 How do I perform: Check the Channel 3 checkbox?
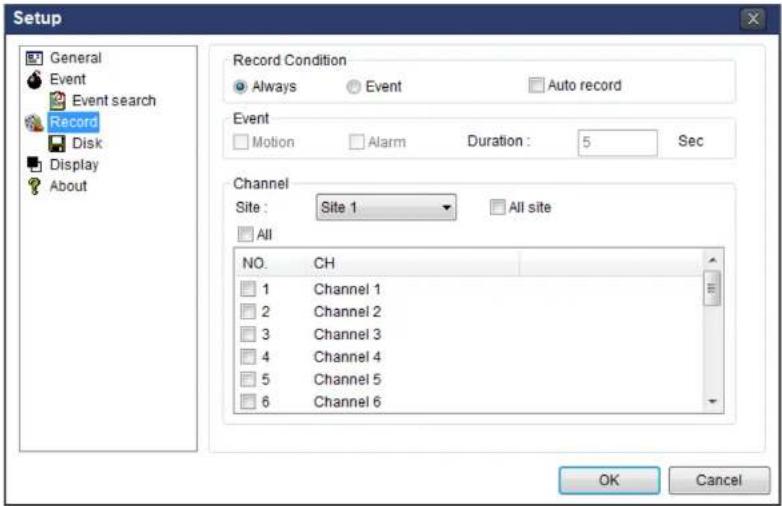click(x=248, y=334)
